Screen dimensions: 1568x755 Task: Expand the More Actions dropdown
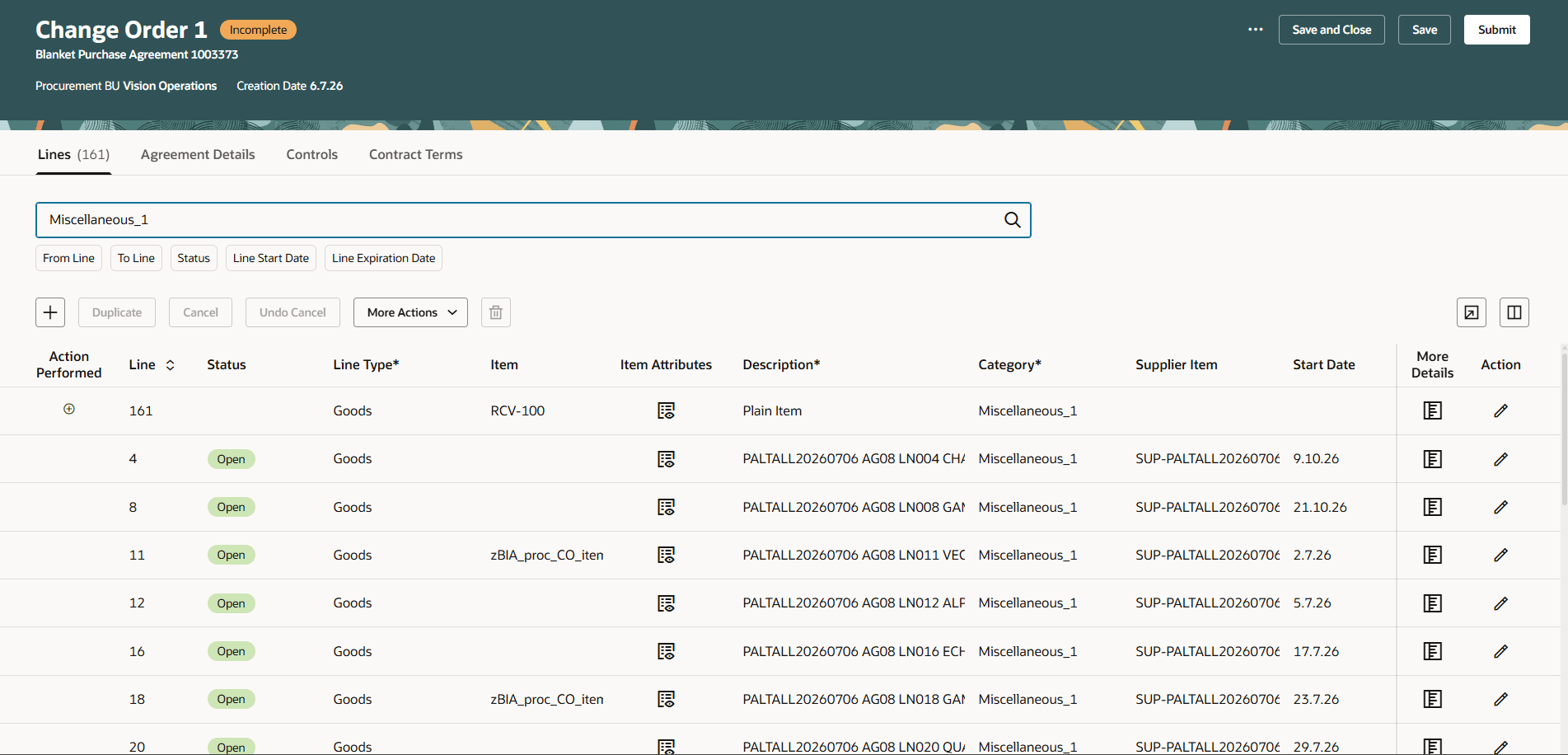pos(410,312)
